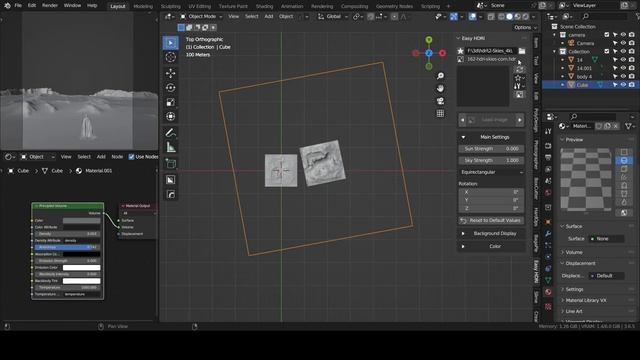640x360 pixels.
Task: Switch orthographic perspective grid icon
Action: click(x=440, y=113)
